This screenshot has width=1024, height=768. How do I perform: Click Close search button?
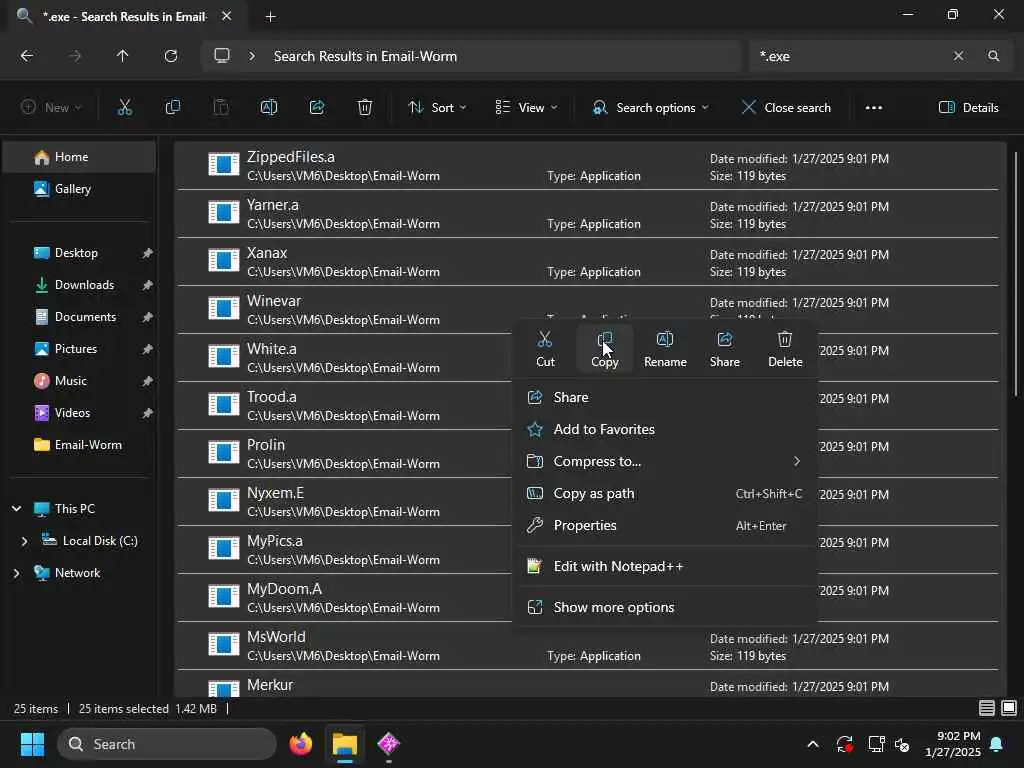(x=786, y=108)
